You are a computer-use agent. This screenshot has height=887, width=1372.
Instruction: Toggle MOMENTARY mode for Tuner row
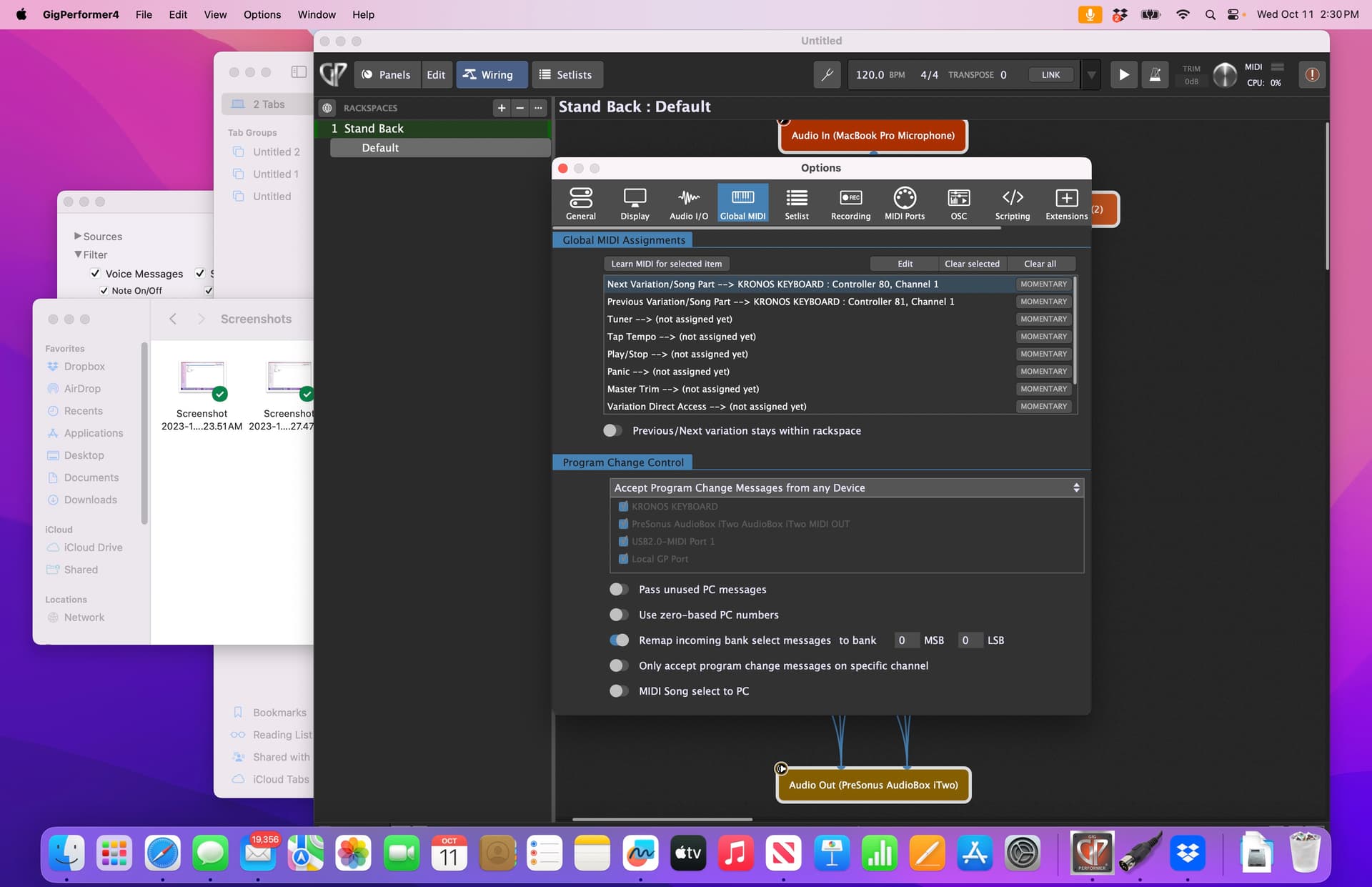pyautogui.click(x=1043, y=319)
